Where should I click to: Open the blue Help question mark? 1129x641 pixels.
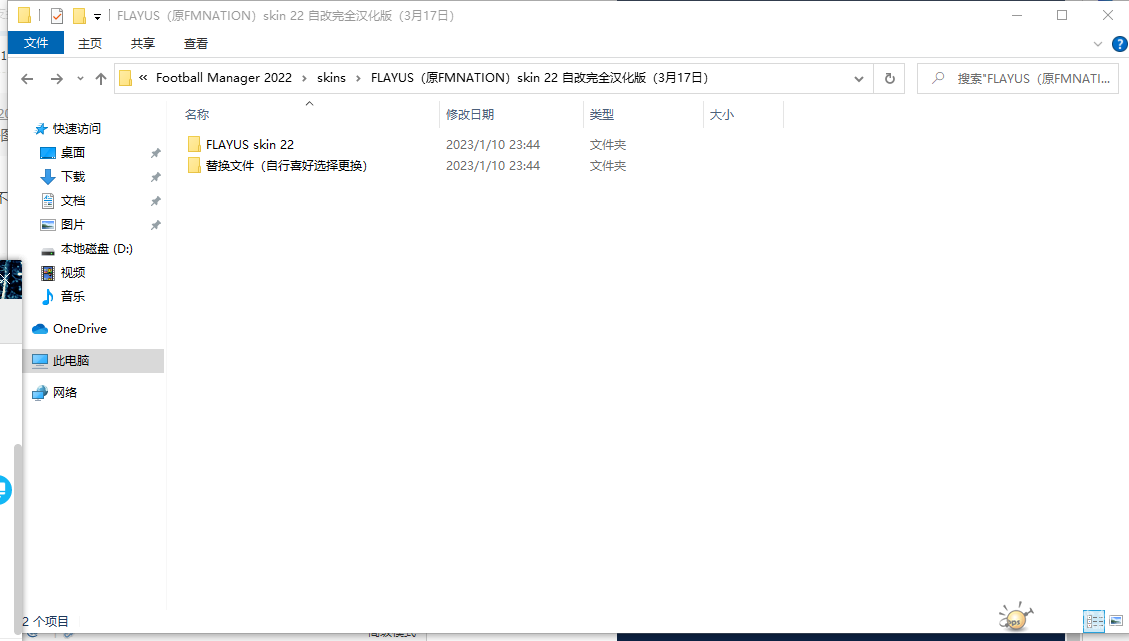tap(1120, 44)
